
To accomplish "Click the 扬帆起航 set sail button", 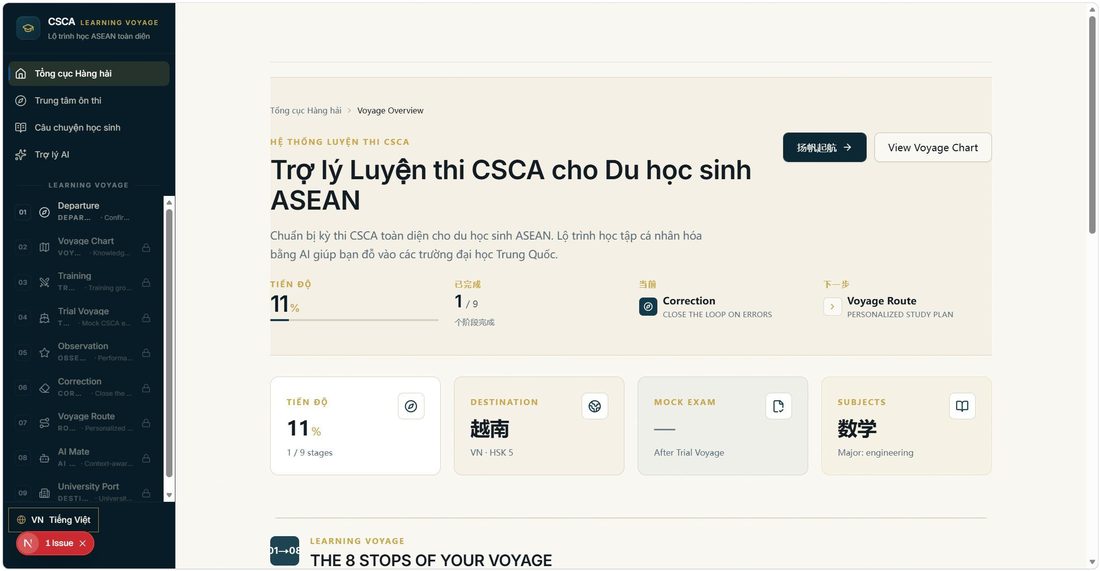I will tap(824, 147).
